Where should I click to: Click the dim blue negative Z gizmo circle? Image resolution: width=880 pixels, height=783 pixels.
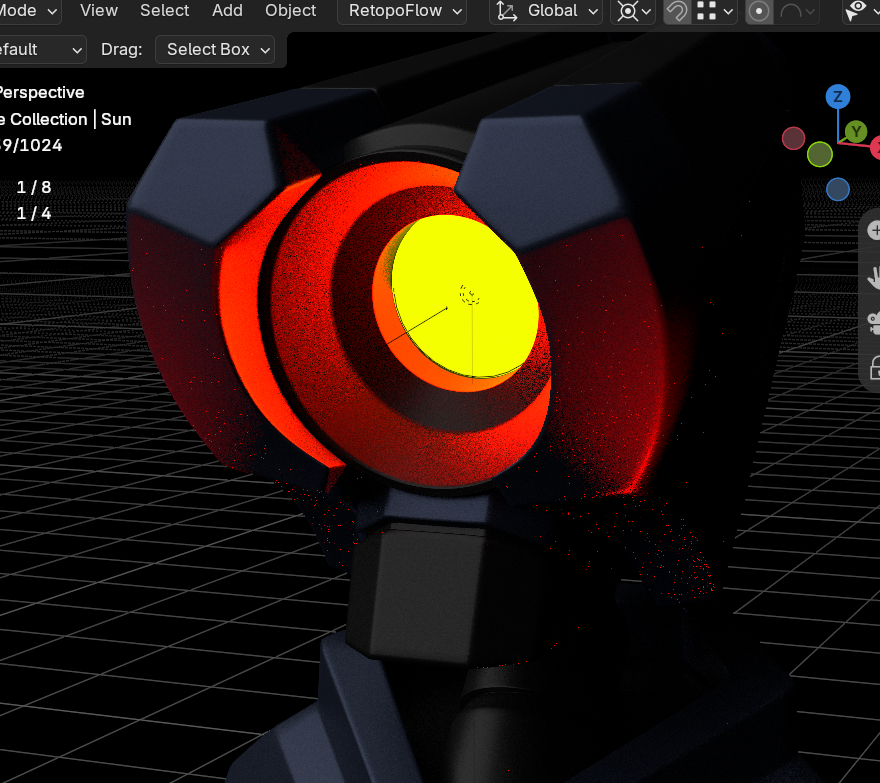[837, 189]
